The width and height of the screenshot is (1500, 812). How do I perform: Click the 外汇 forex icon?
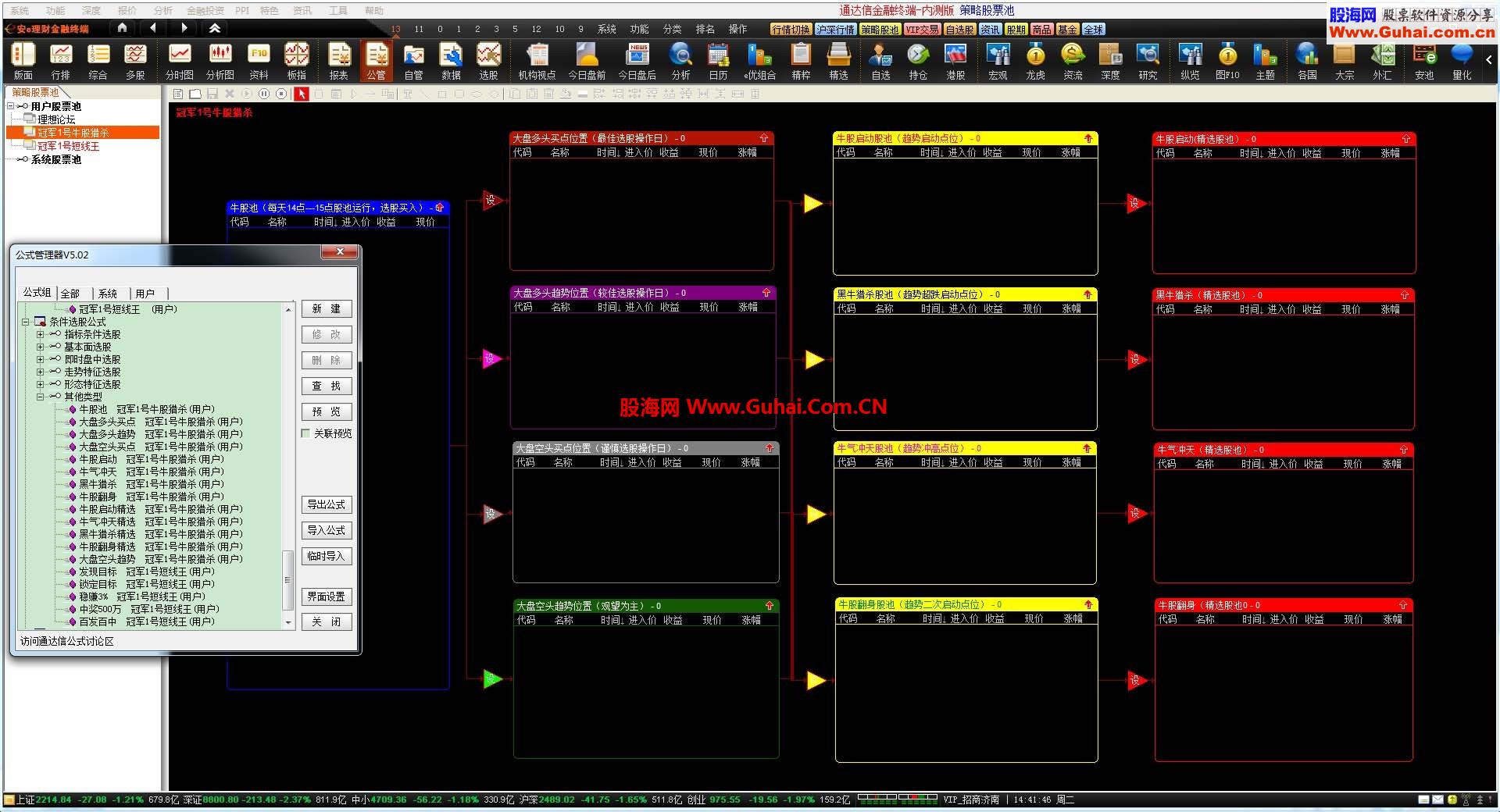(1382, 61)
